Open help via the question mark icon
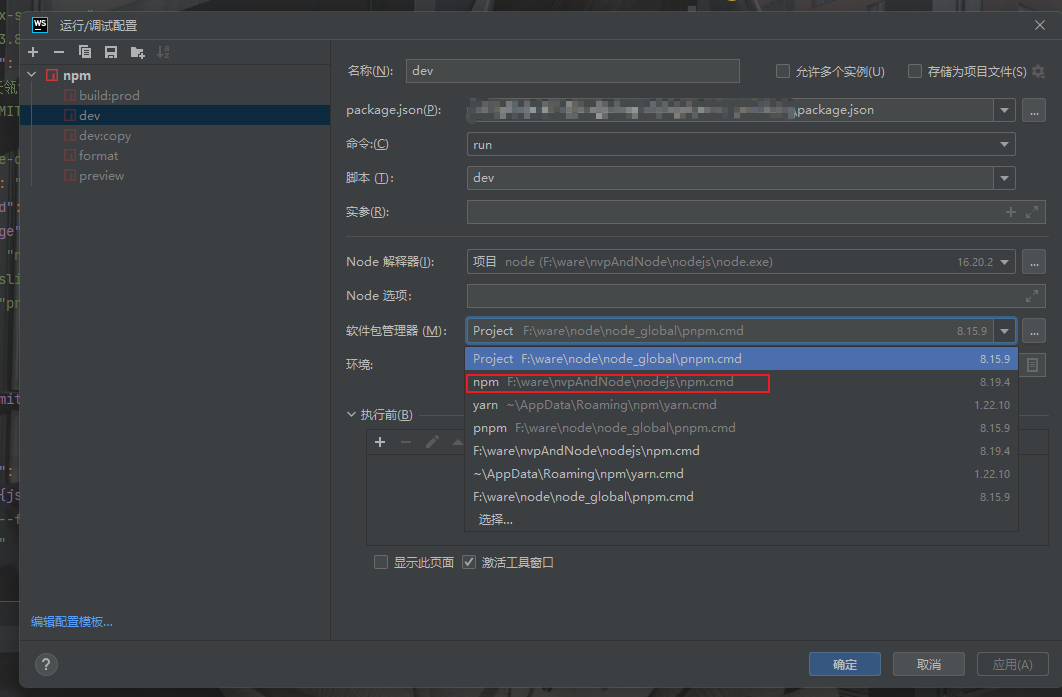 point(46,664)
